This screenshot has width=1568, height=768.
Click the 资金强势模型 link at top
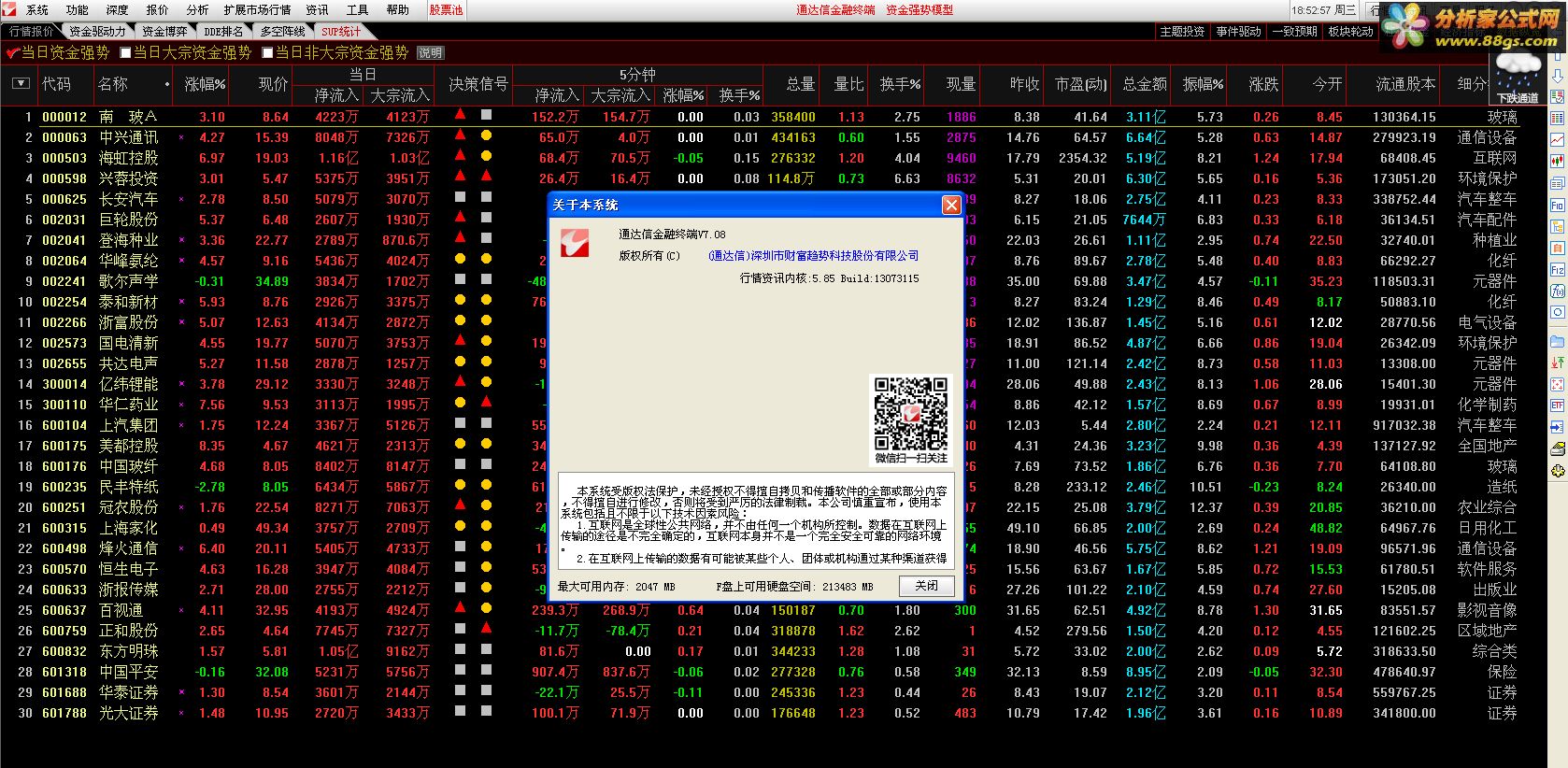[x=919, y=10]
